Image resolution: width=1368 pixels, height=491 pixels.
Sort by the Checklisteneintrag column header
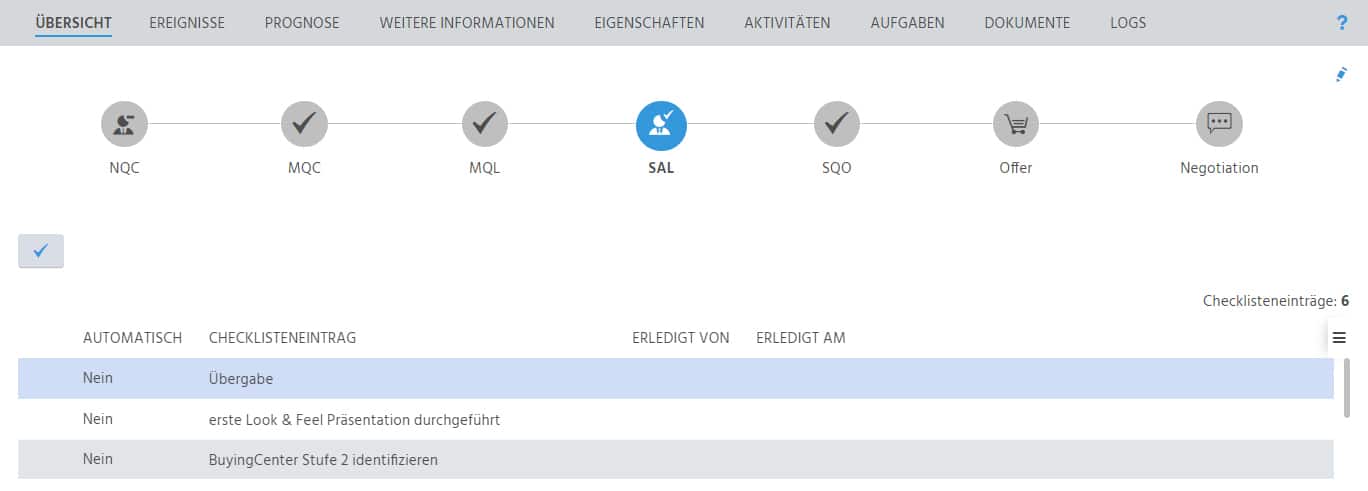pyautogui.click(x=283, y=338)
